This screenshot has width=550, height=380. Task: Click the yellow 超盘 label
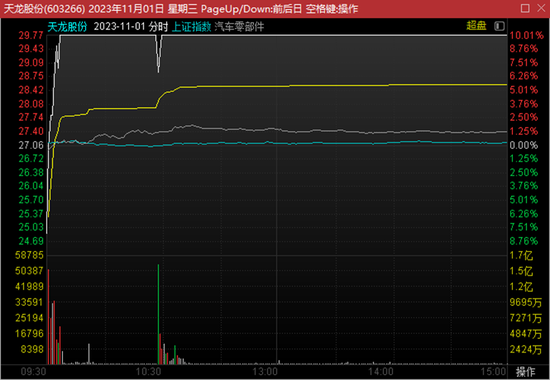476,26
